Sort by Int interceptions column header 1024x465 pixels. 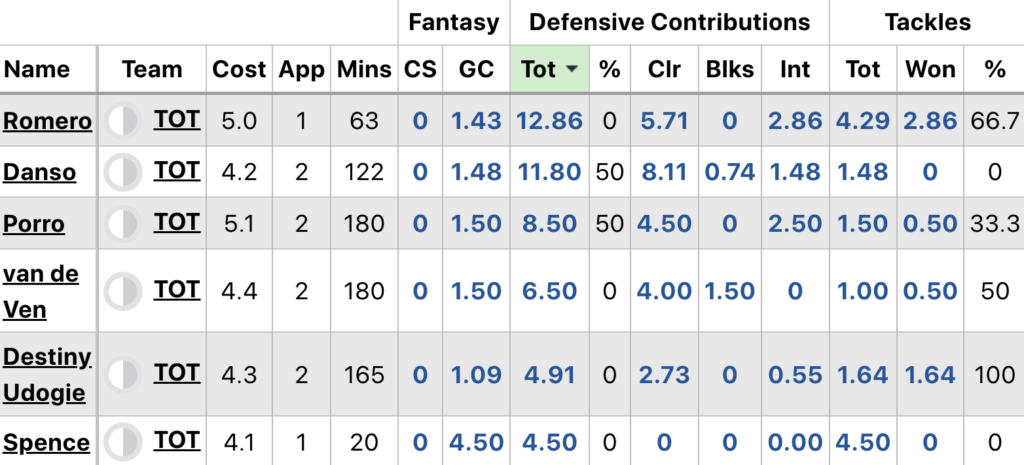795,70
